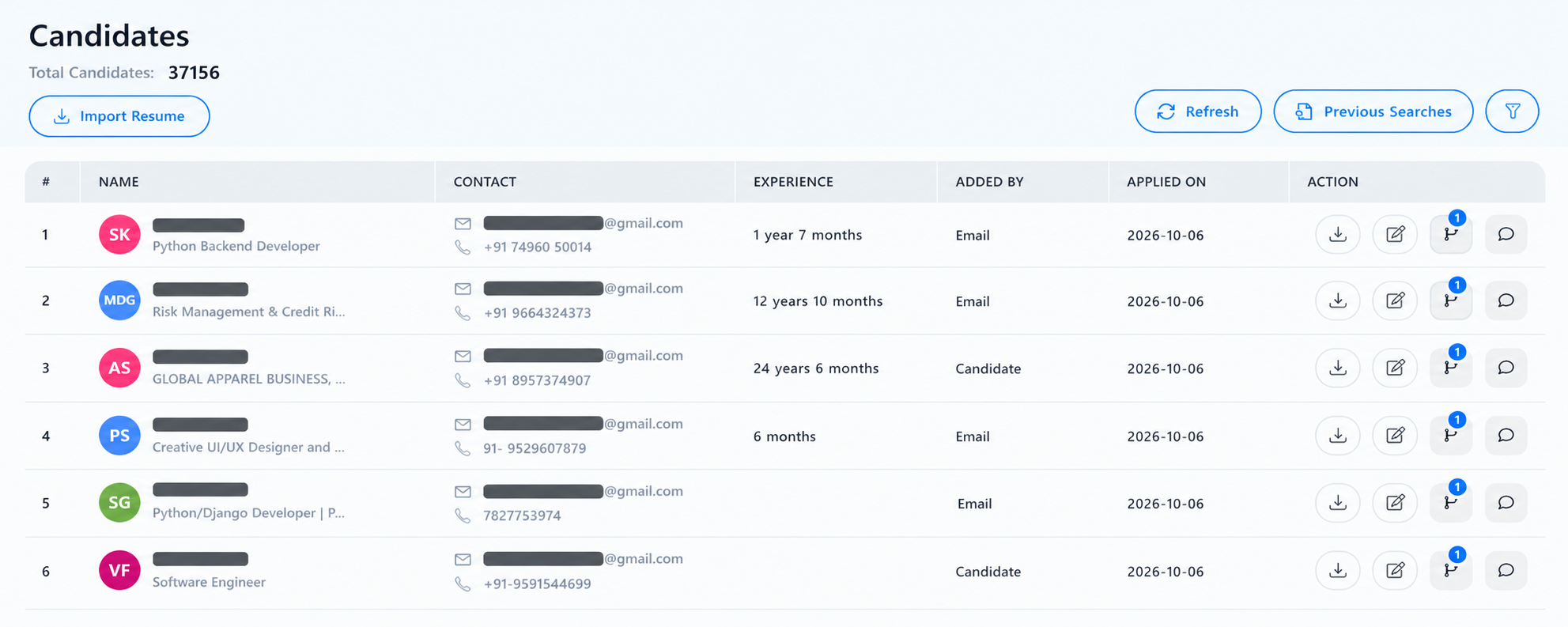This screenshot has width=1568, height=627.
Task: Edit the GLOBAL APPAREL BUSINESS candidate
Action: click(1395, 368)
